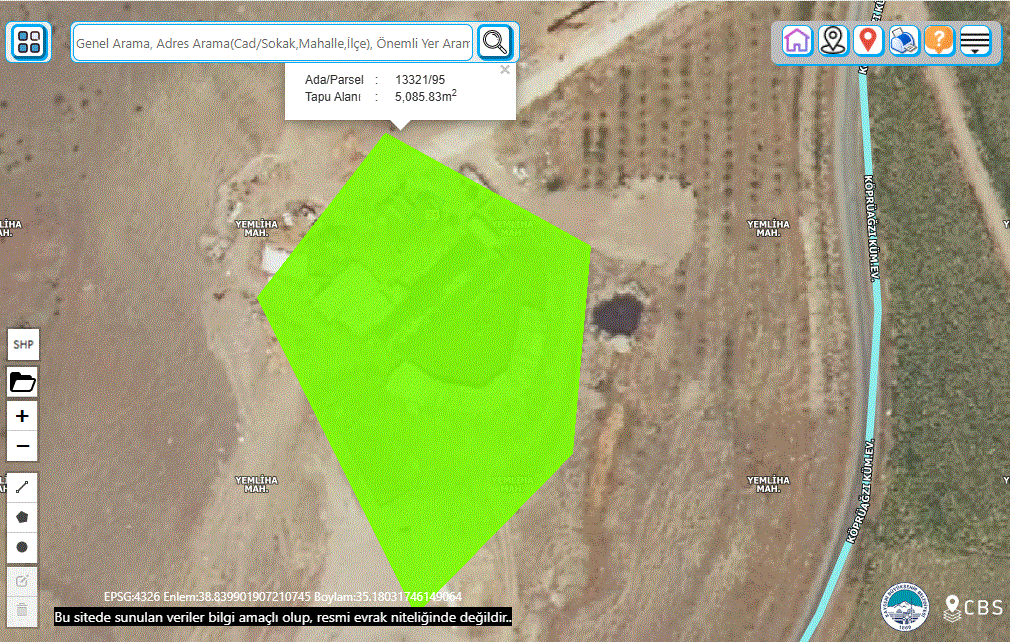Image resolution: width=1010 pixels, height=642 pixels.
Task: Select the polygon drawing tool
Action: pos(22,517)
